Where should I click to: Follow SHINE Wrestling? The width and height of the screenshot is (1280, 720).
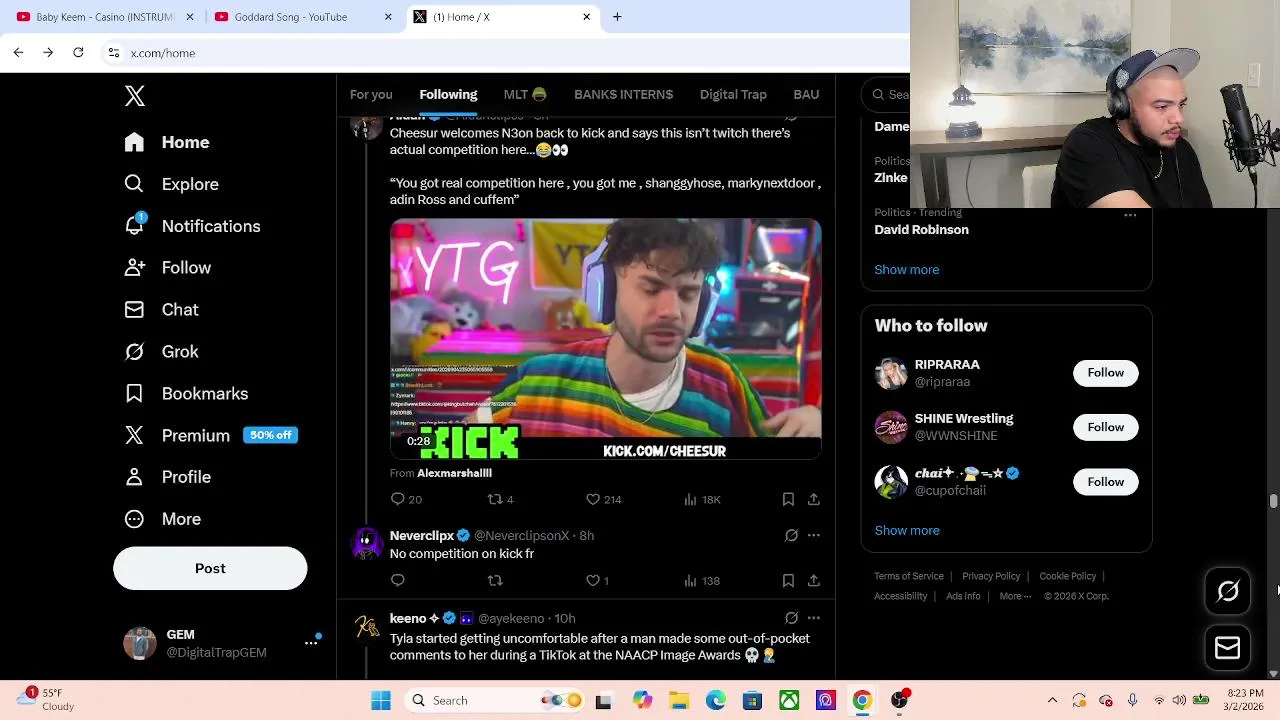tap(1105, 427)
